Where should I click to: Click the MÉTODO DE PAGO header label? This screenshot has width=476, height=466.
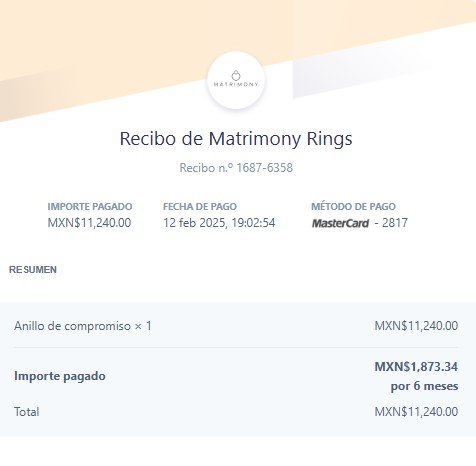point(353,206)
